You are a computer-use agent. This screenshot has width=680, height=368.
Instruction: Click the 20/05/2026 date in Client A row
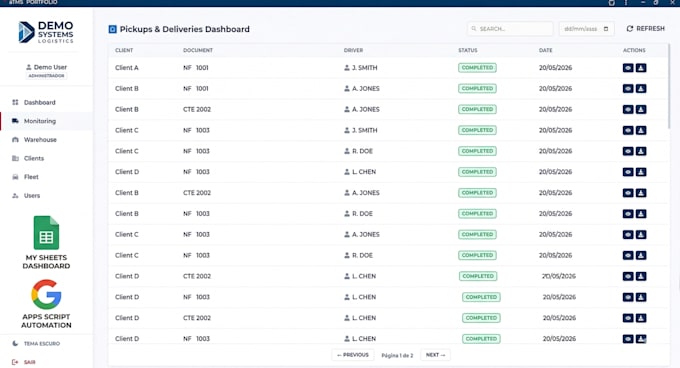click(x=556, y=68)
